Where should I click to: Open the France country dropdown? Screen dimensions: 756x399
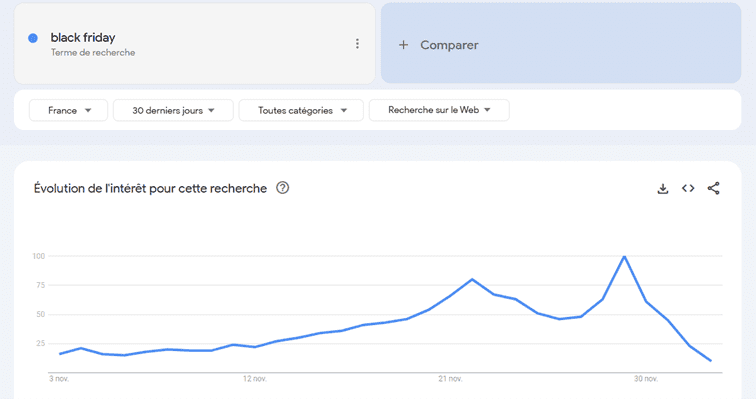tap(68, 110)
